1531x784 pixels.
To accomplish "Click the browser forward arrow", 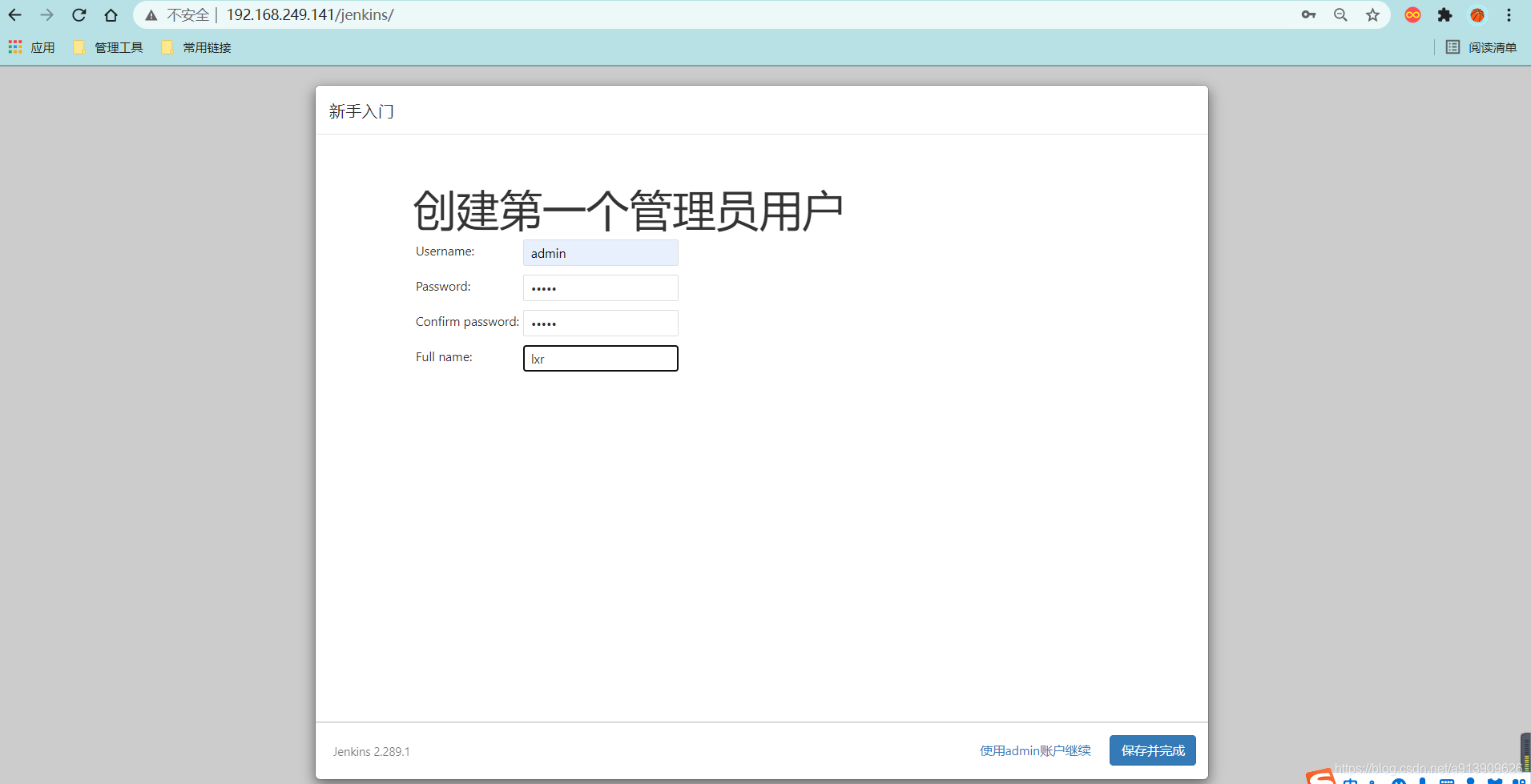I will click(47, 15).
